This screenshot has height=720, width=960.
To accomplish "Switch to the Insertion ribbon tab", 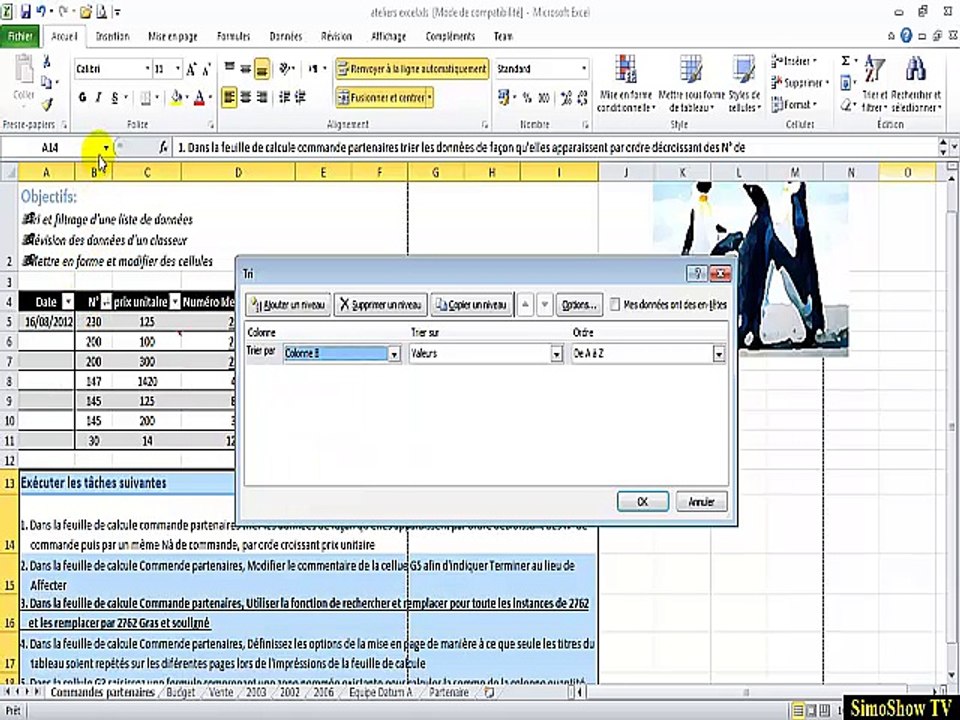I will [x=113, y=37].
